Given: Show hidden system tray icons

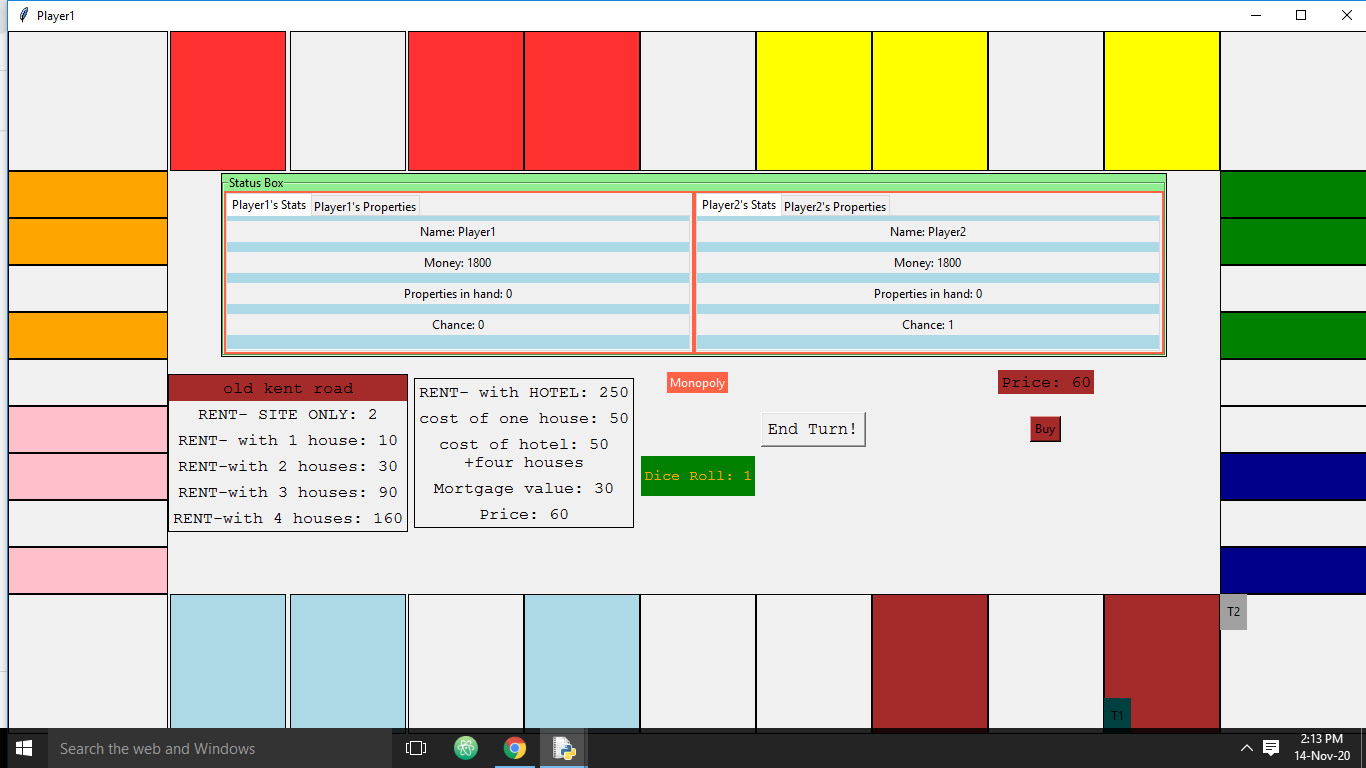Looking at the screenshot, I should [x=1246, y=748].
